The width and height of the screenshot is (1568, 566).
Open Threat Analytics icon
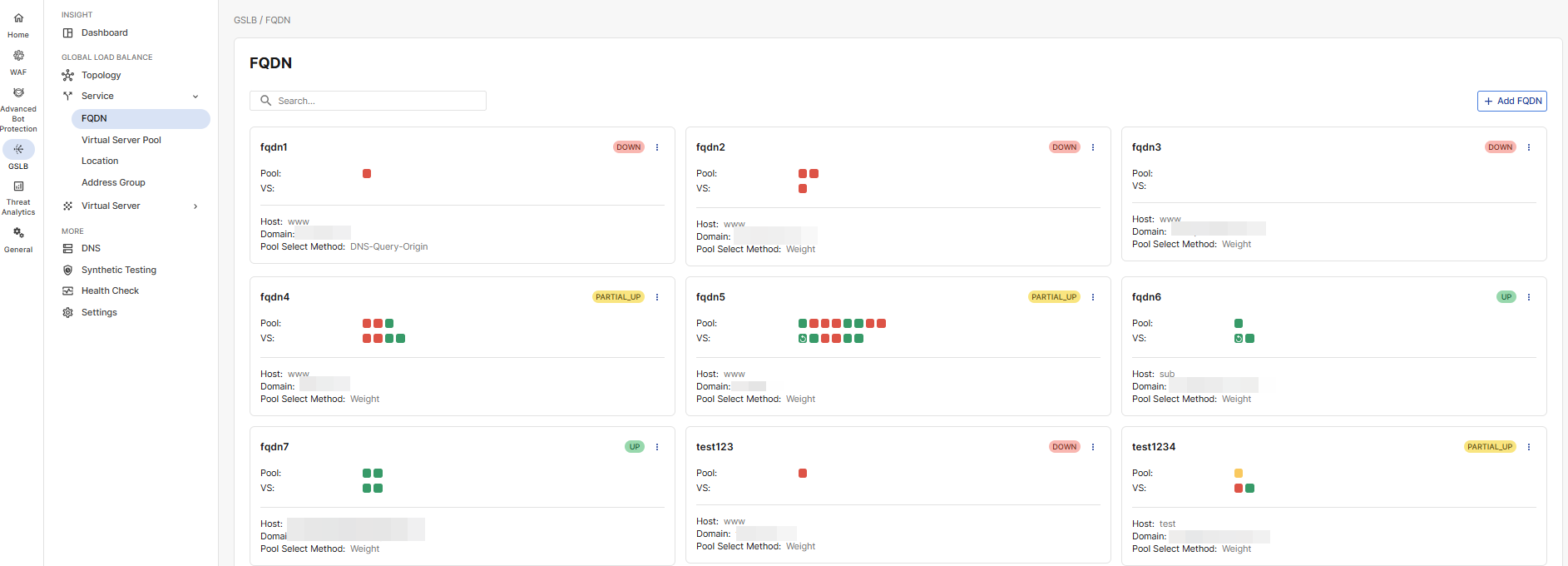pos(18,186)
